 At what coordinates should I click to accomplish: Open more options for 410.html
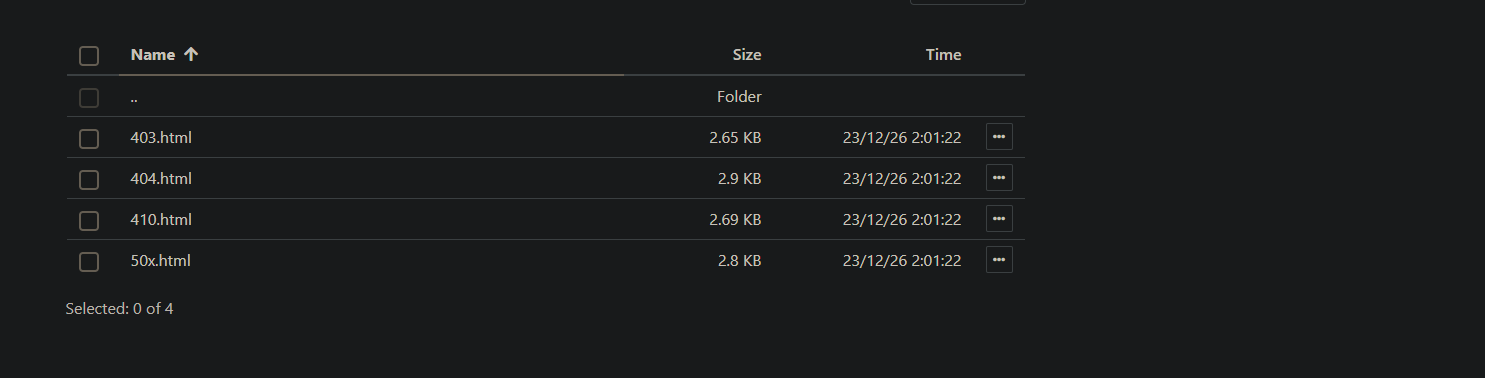999,219
